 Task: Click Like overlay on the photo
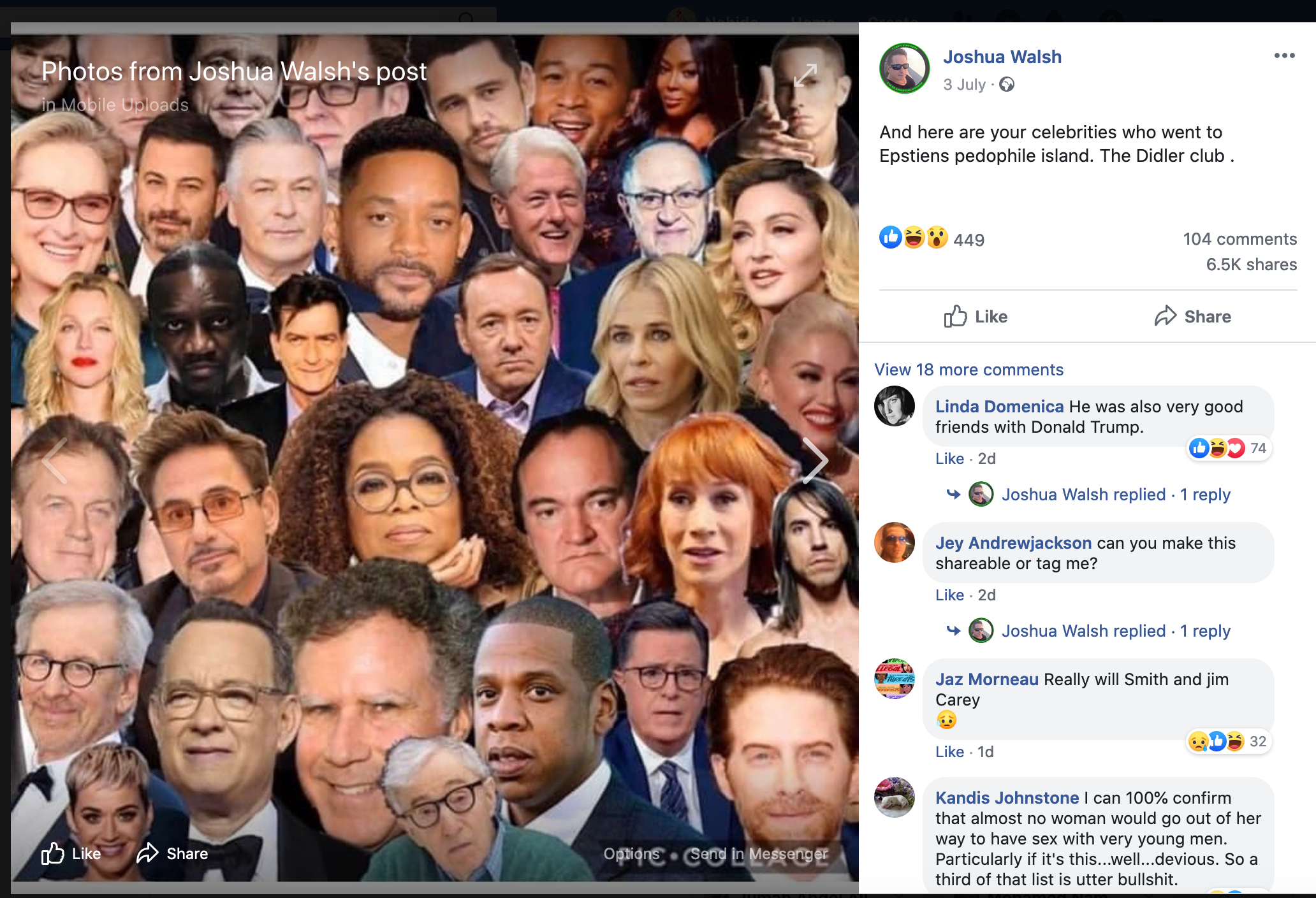(x=71, y=853)
